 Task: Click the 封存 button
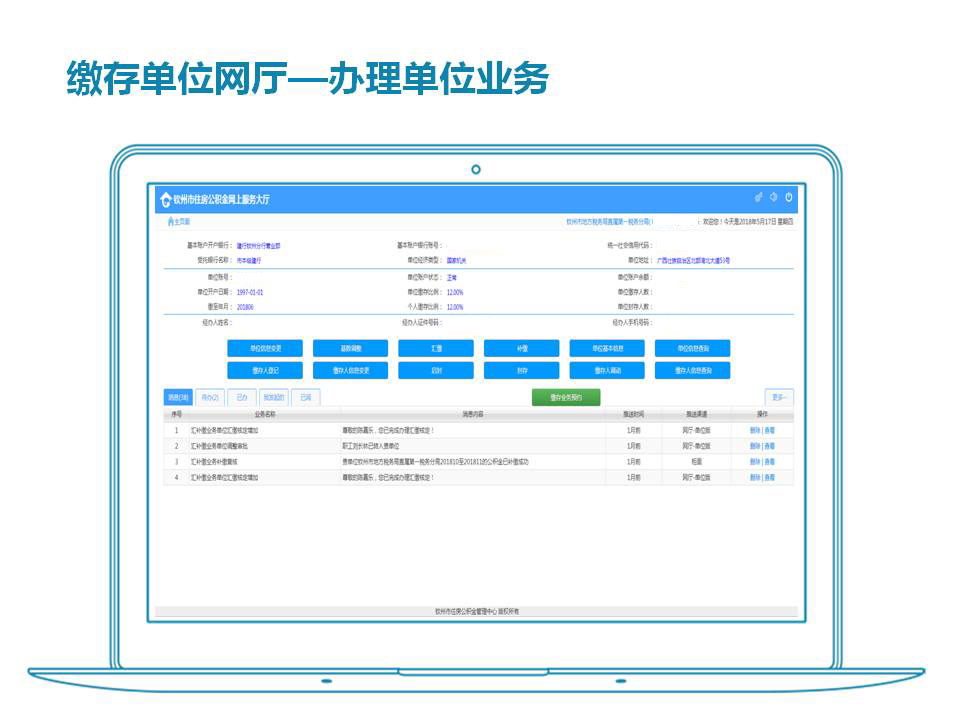coord(522,371)
